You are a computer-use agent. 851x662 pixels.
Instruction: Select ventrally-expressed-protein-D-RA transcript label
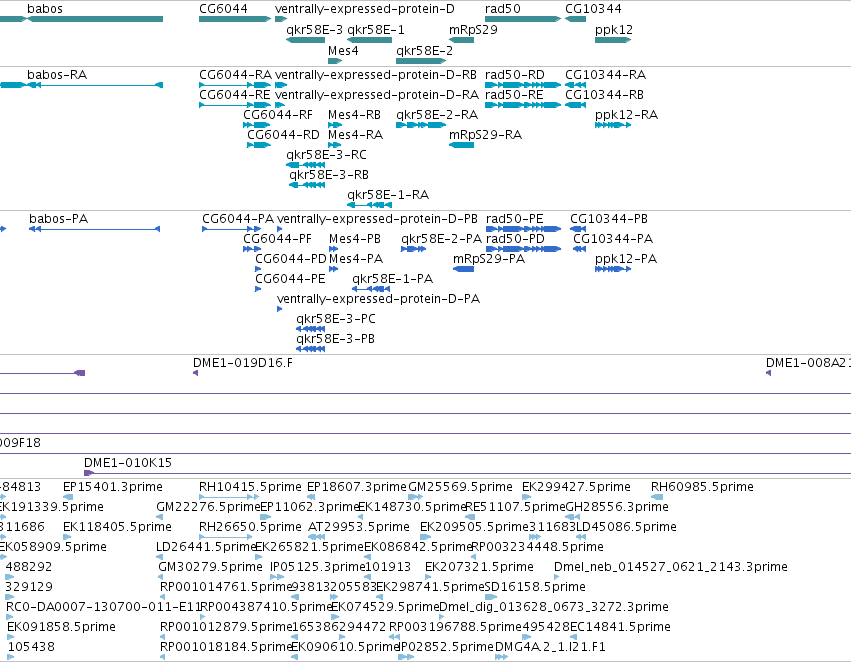pyautogui.click(x=377, y=95)
